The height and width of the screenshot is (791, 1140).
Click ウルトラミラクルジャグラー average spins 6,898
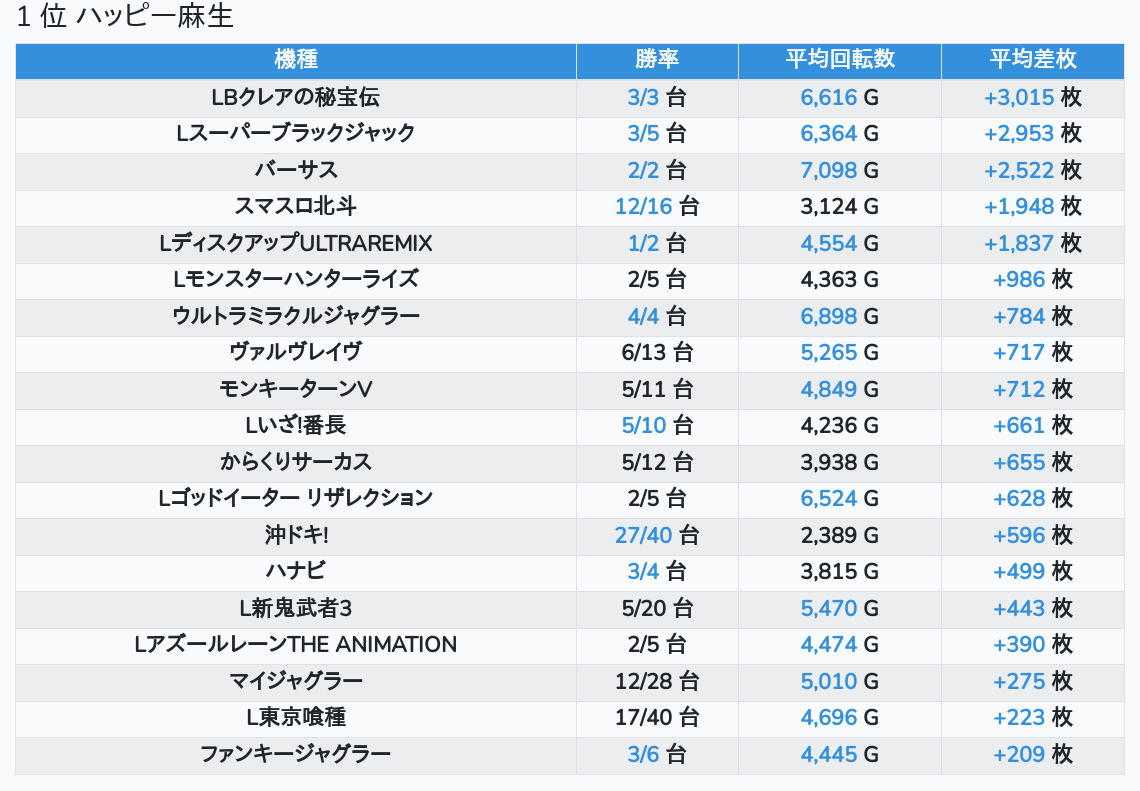(x=829, y=316)
